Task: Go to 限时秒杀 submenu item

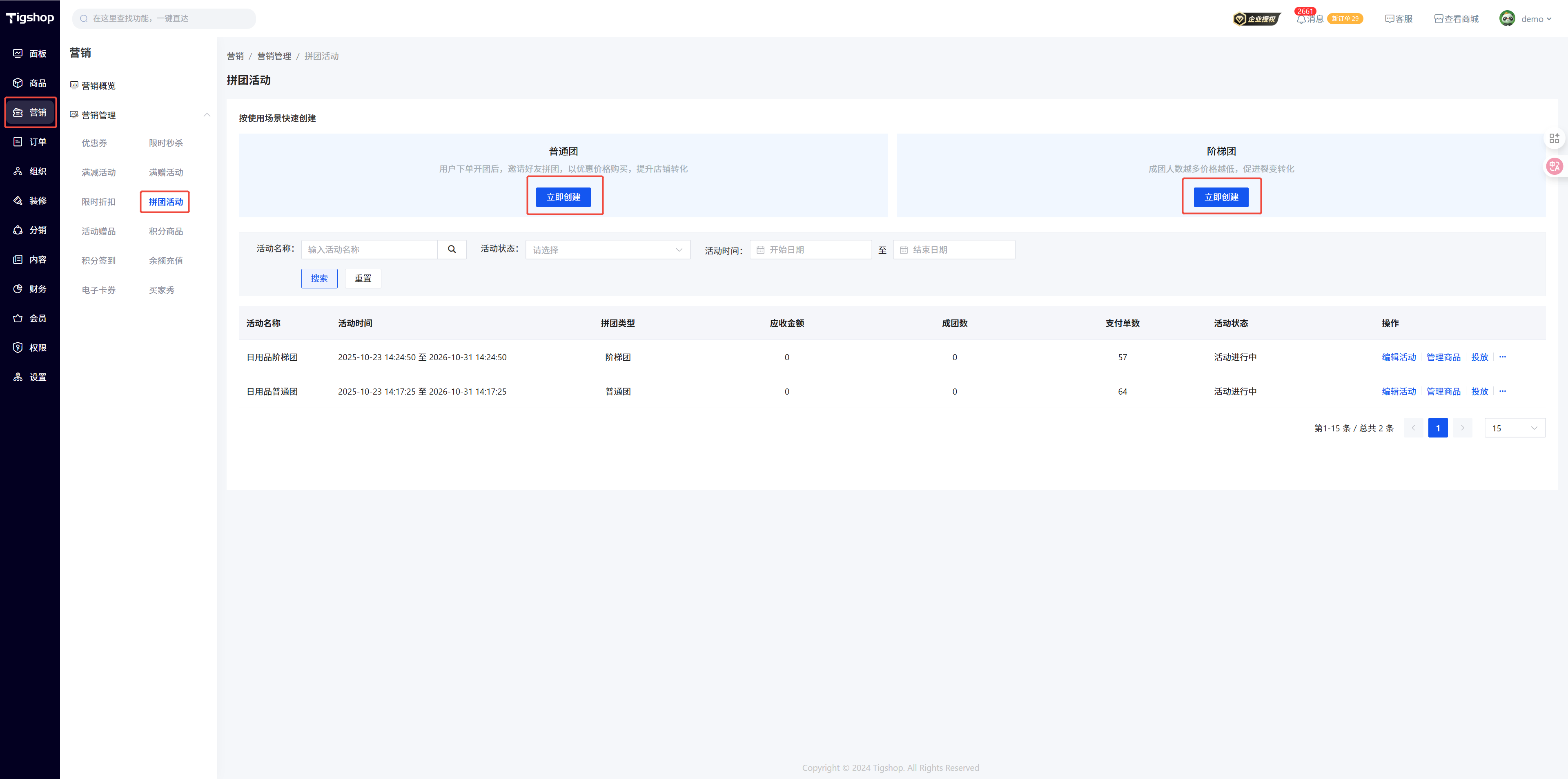Action: (x=165, y=143)
